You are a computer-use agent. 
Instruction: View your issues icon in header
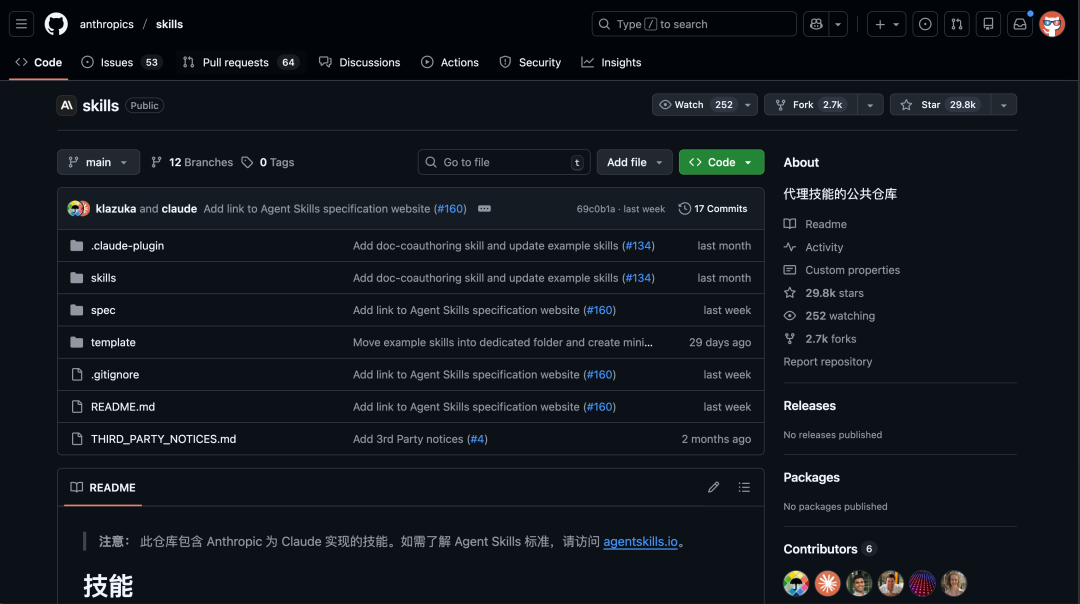925,24
